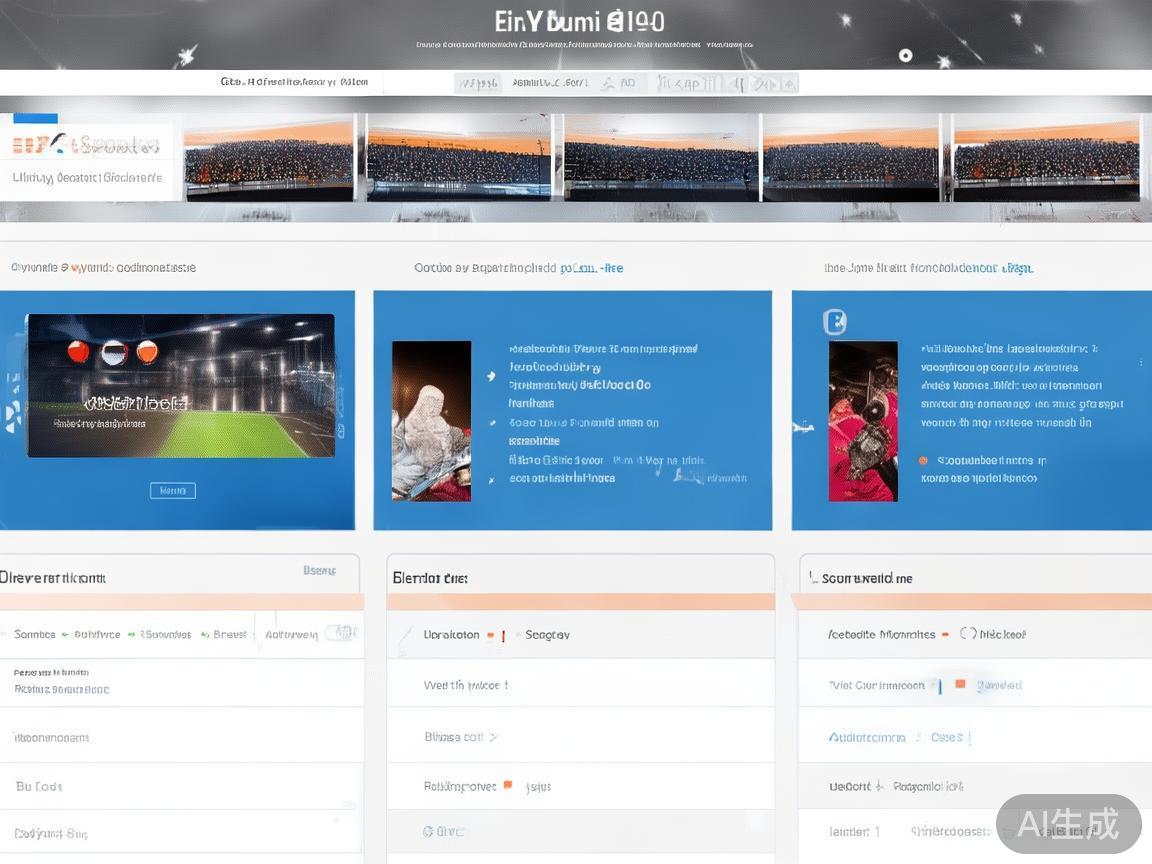This screenshot has width=1152, height=864.
Task: Open the dropdown at the right of the filter row
Action: 342,633
